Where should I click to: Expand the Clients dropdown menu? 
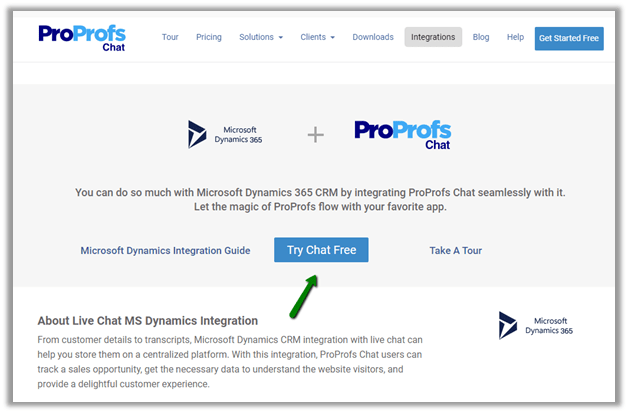coord(317,37)
